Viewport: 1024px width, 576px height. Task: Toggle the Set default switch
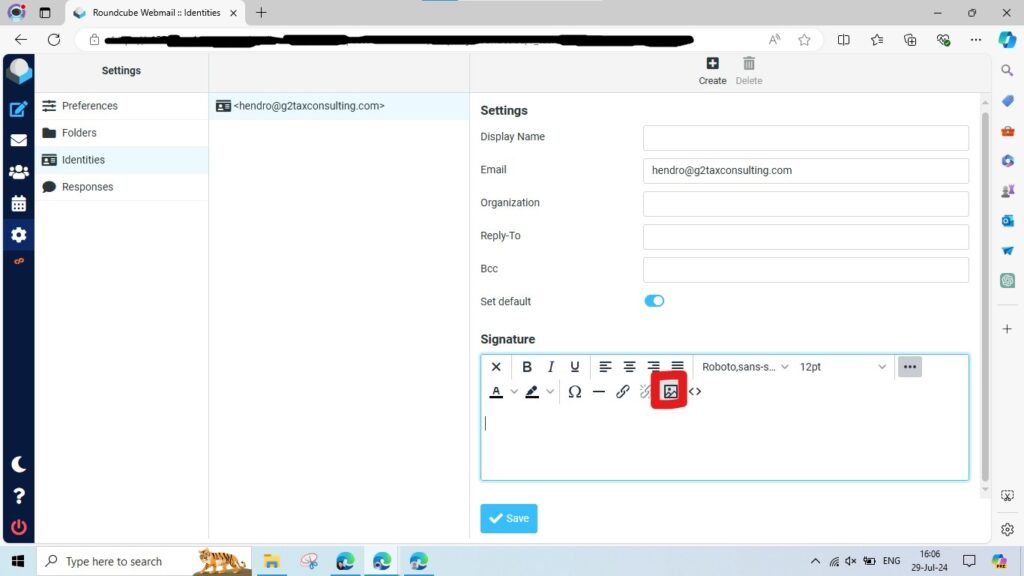pos(654,301)
